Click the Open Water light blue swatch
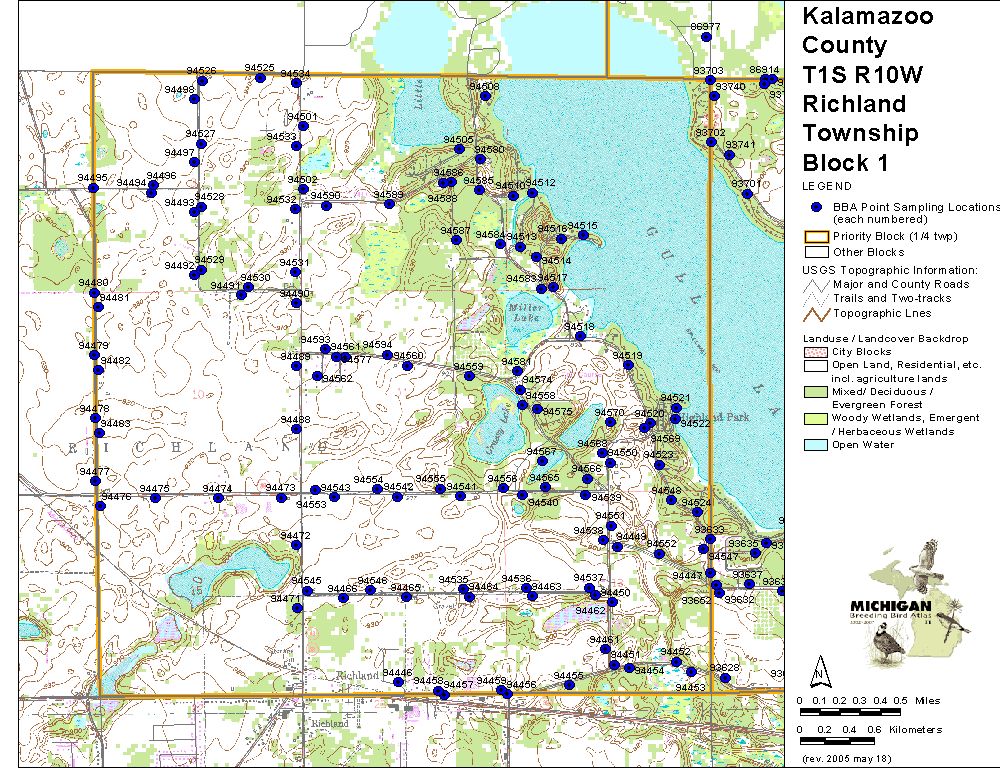 click(x=816, y=445)
